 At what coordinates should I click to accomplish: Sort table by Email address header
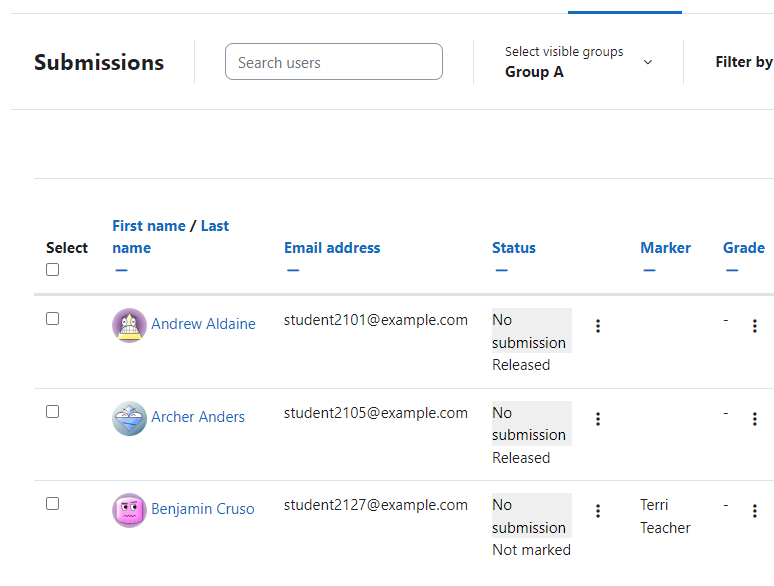tap(332, 247)
